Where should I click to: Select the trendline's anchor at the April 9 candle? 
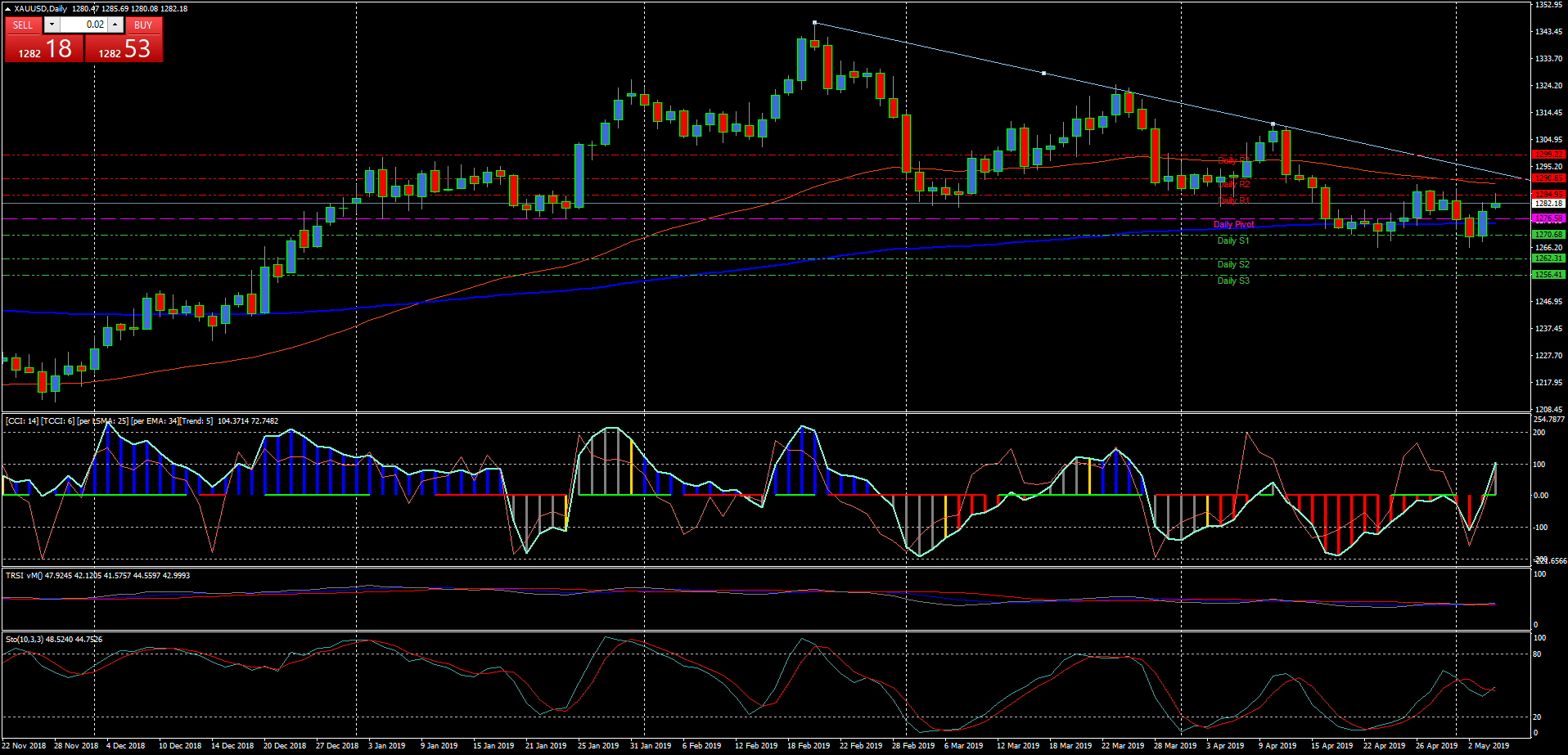1273,124
